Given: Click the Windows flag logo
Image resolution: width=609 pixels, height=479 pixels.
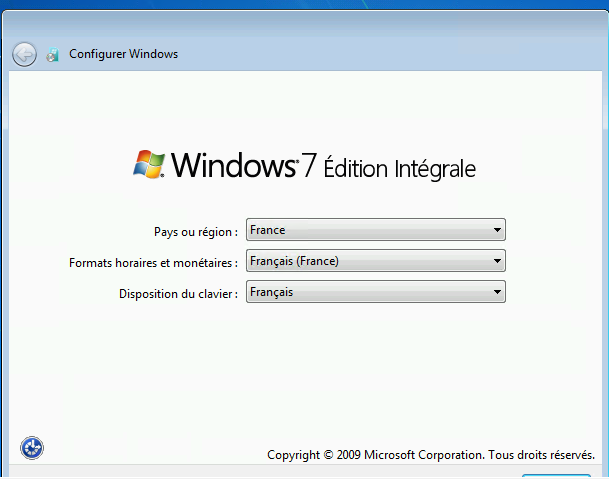Looking at the screenshot, I should [x=149, y=164].
